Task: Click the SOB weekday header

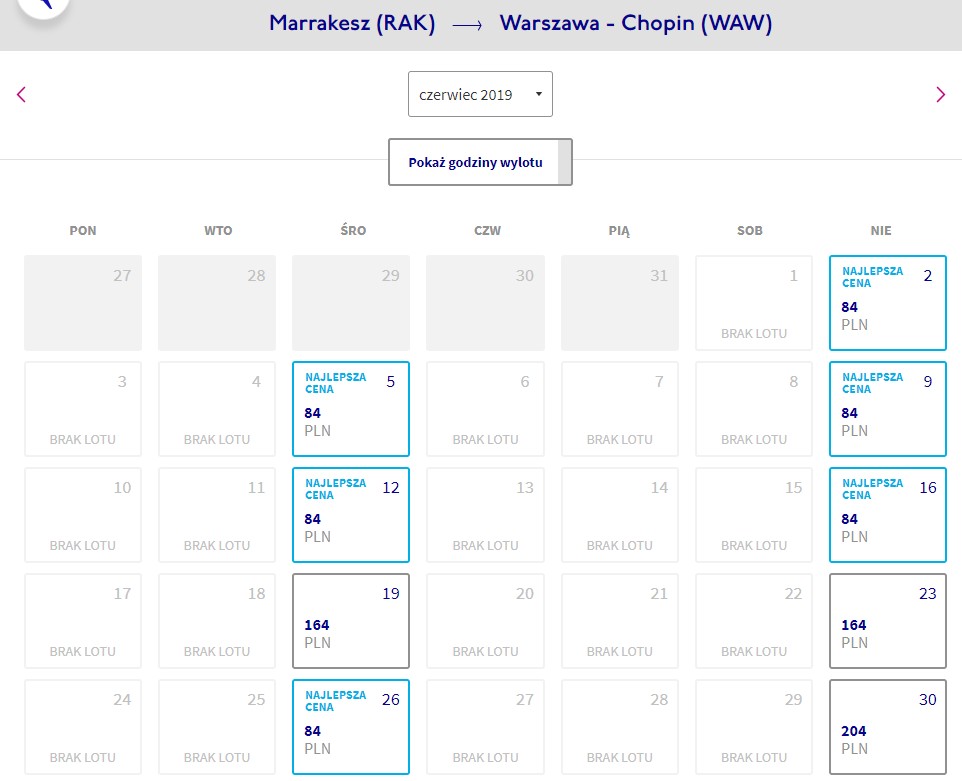Action: 750,231
